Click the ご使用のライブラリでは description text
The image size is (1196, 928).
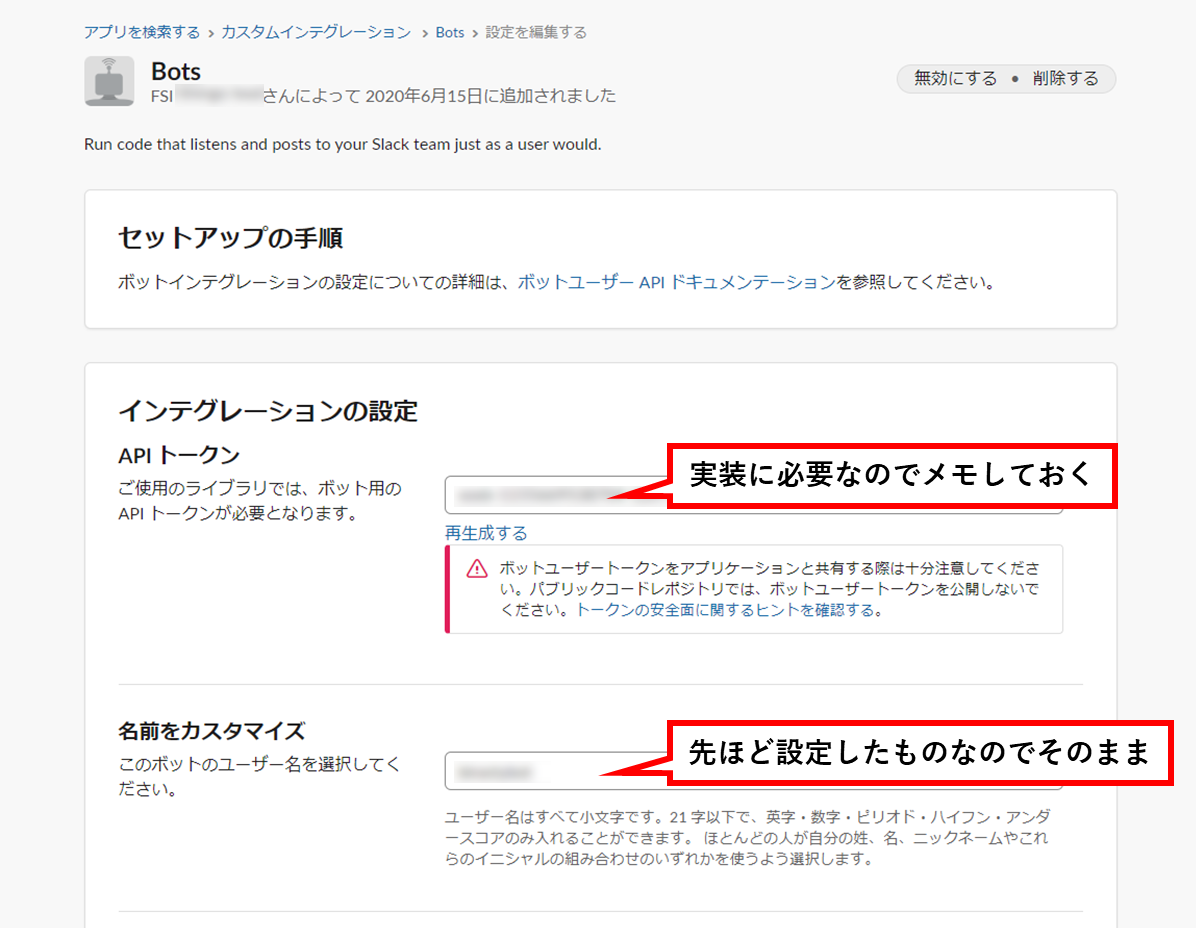coord(259,501)
